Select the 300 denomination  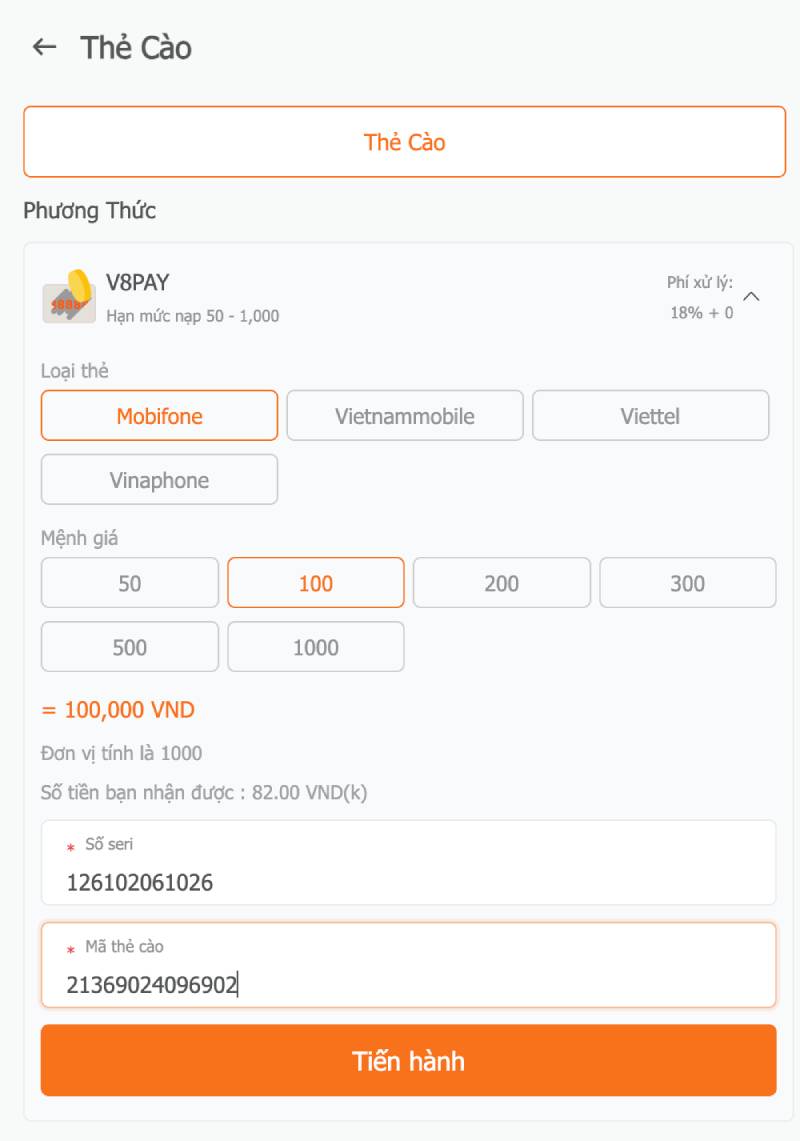click(x=687, y=583)
